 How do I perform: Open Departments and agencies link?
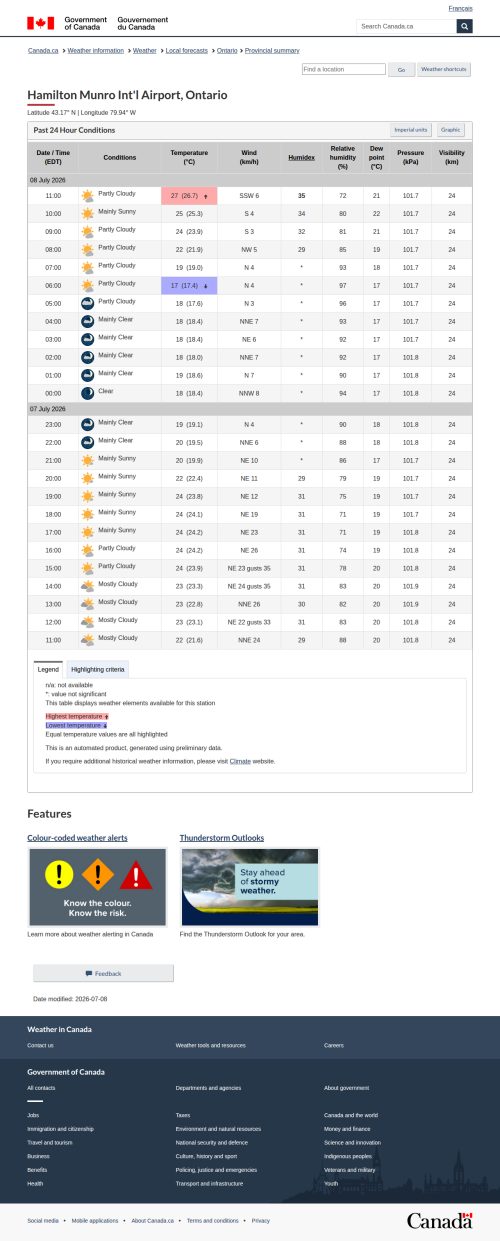click(208, 1088)
